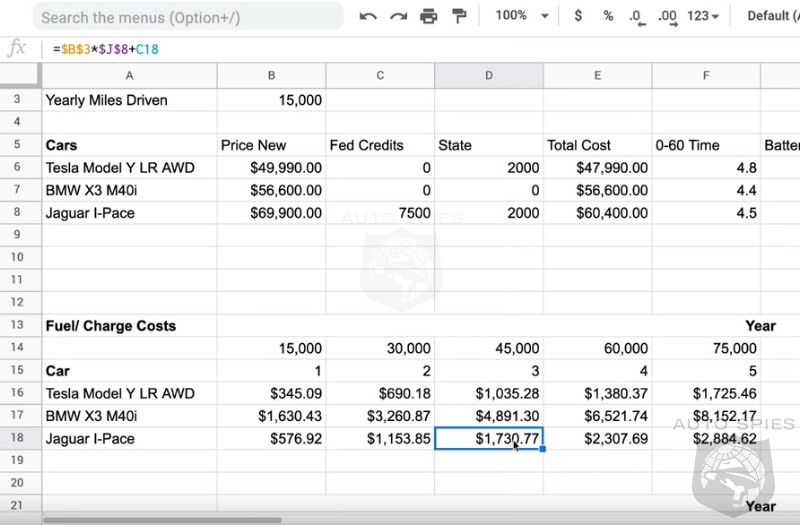The image size is (800, 525).
Task: Open the 100% zoom dropdown
Action: pos(523,16)
